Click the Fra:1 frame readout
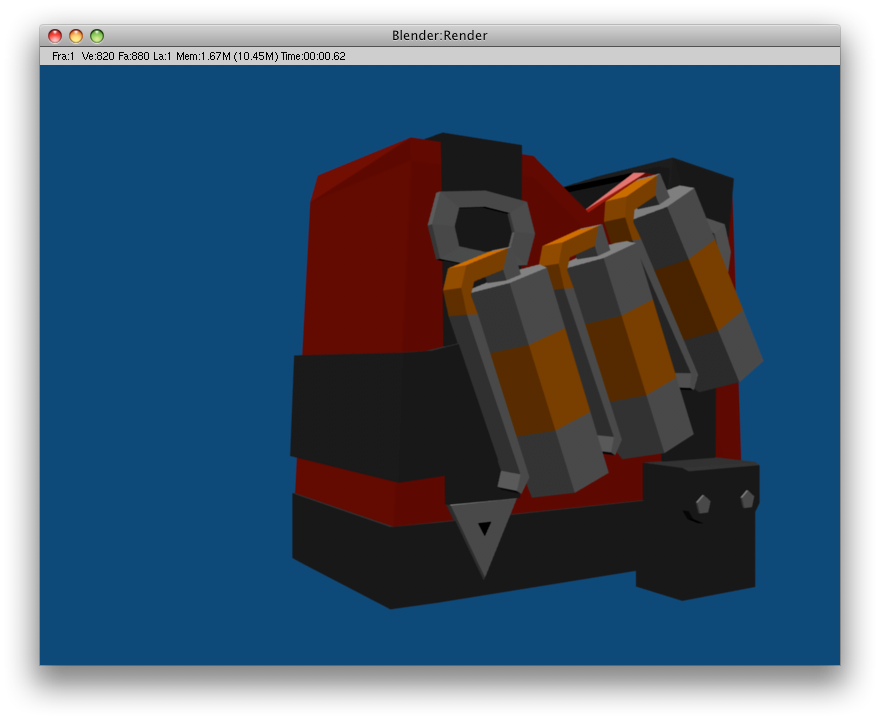 pyautogui.click(x=63, y=57)
